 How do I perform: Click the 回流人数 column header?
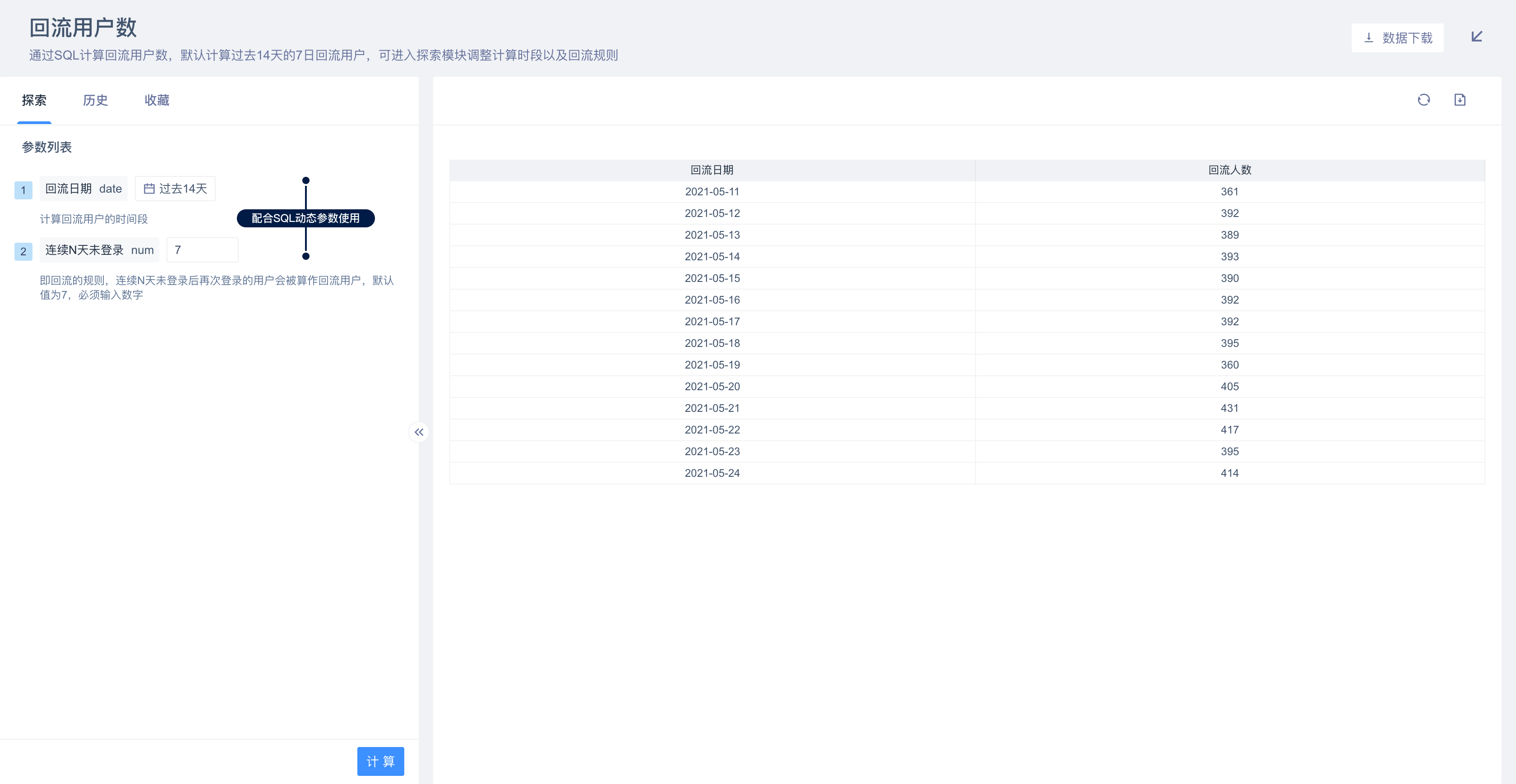tap(1229, 170)
